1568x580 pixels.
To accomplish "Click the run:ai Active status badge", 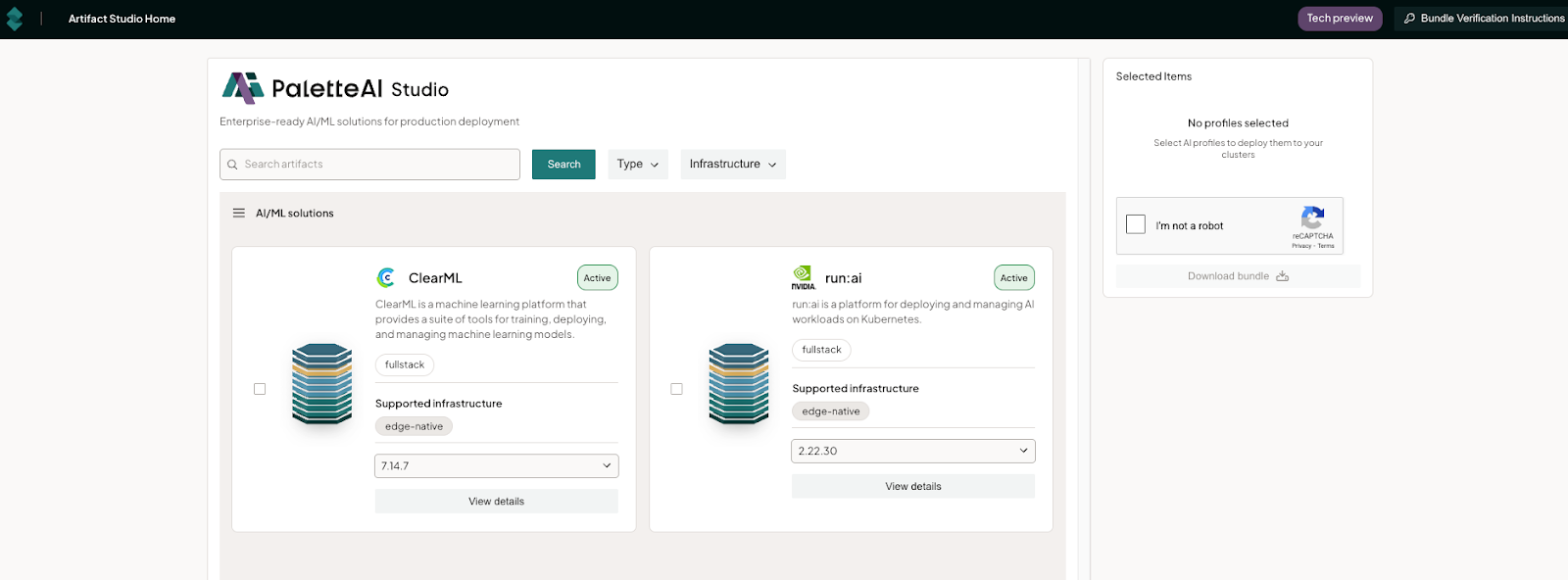I will (x=1014, y=278).
